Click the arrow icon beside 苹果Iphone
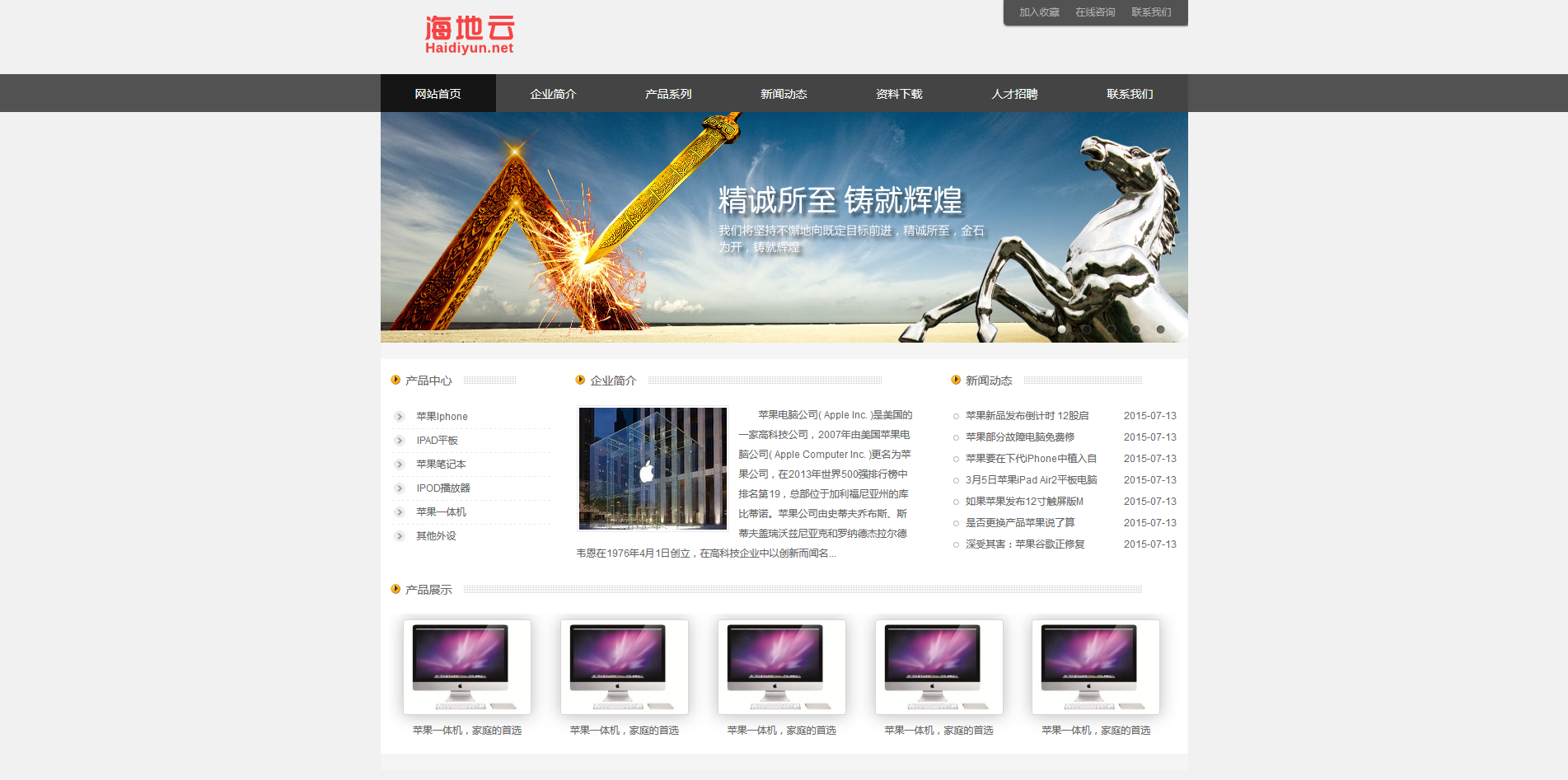 [400, 417]
